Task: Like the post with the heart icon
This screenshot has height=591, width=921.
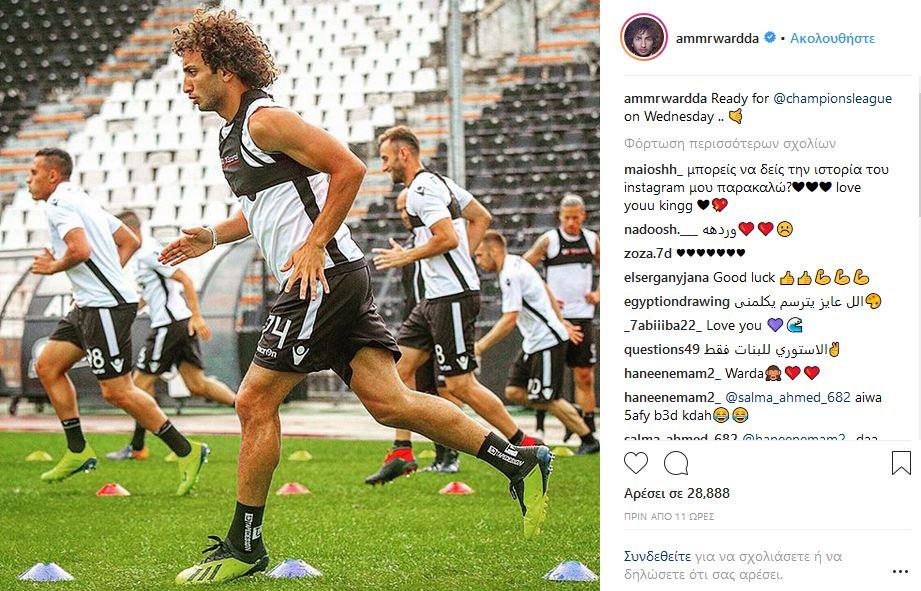Action: [x=636, y=463]
